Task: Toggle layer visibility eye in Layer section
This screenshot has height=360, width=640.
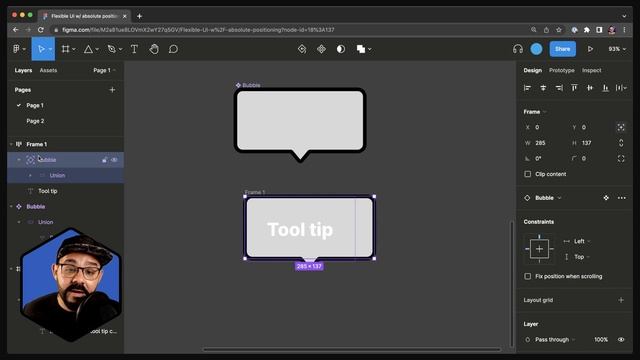Action: point(621,340)
